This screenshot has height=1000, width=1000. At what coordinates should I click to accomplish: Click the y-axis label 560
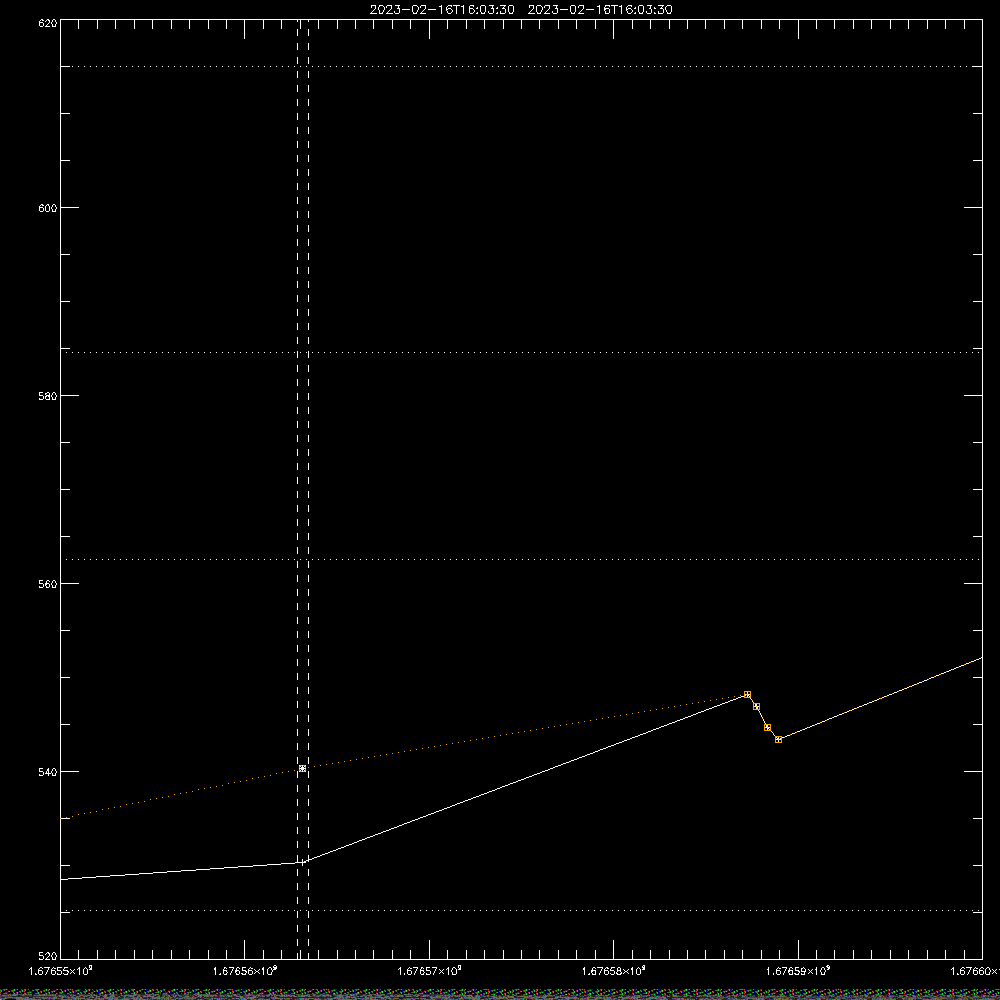(x=48, y=584)
